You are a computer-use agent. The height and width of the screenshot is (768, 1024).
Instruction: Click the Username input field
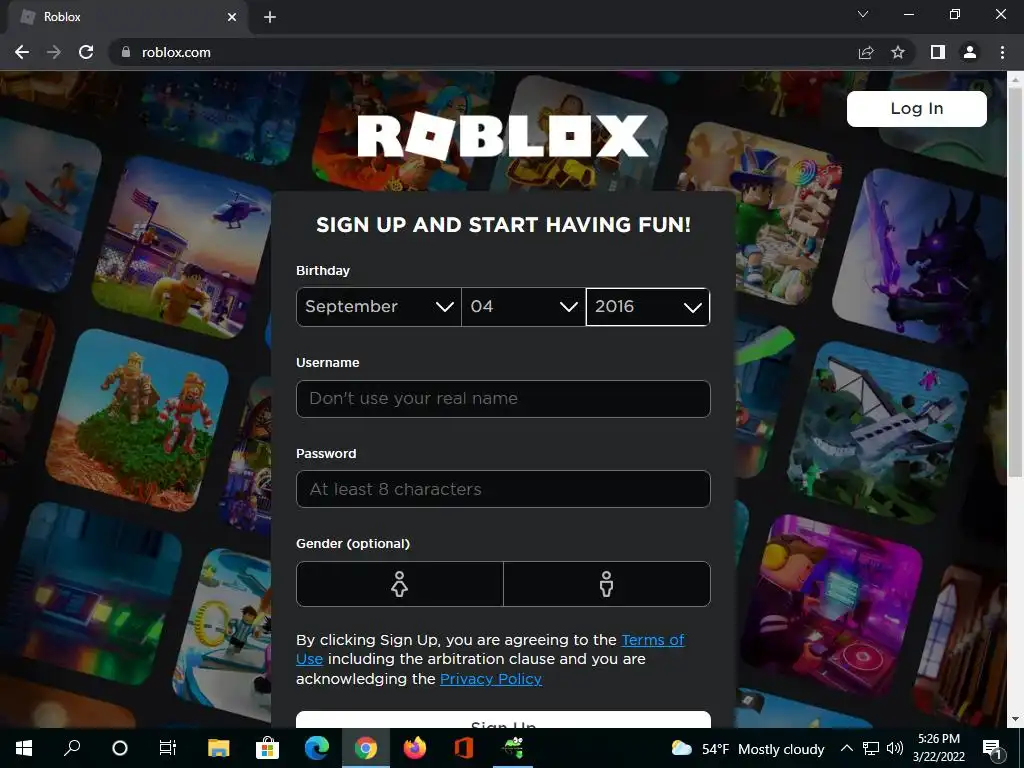tap(503, 398)
